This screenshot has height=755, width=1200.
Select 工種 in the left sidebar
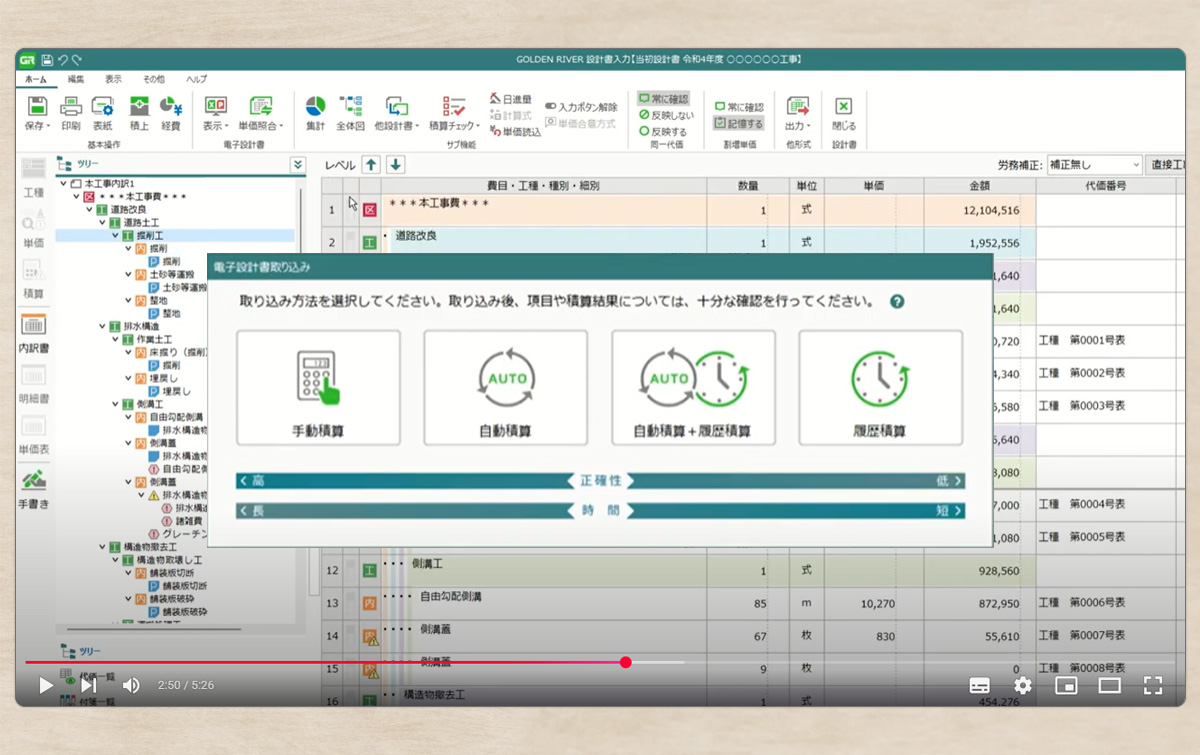(34, 178)
